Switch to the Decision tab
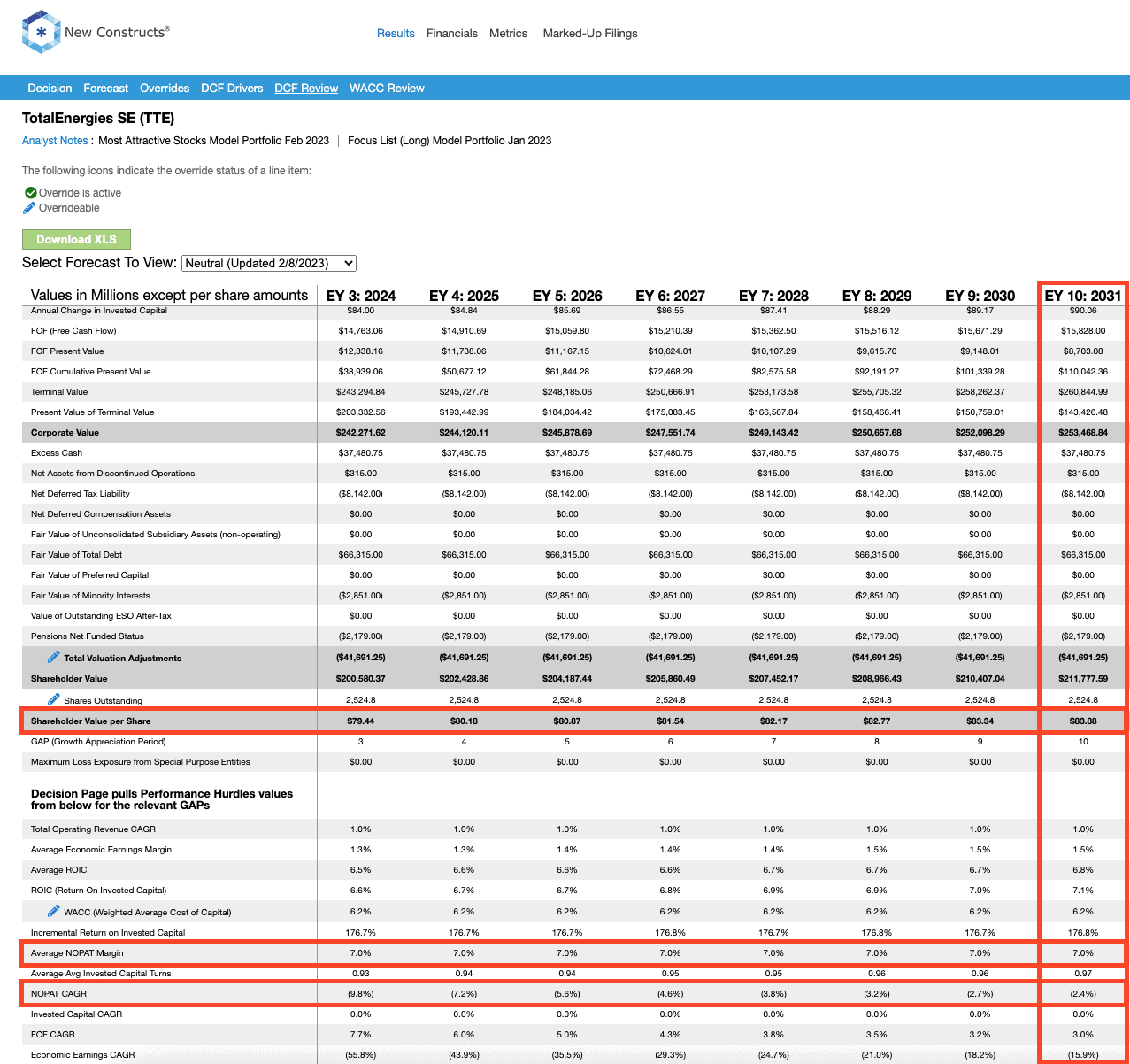 pos(50,89)
